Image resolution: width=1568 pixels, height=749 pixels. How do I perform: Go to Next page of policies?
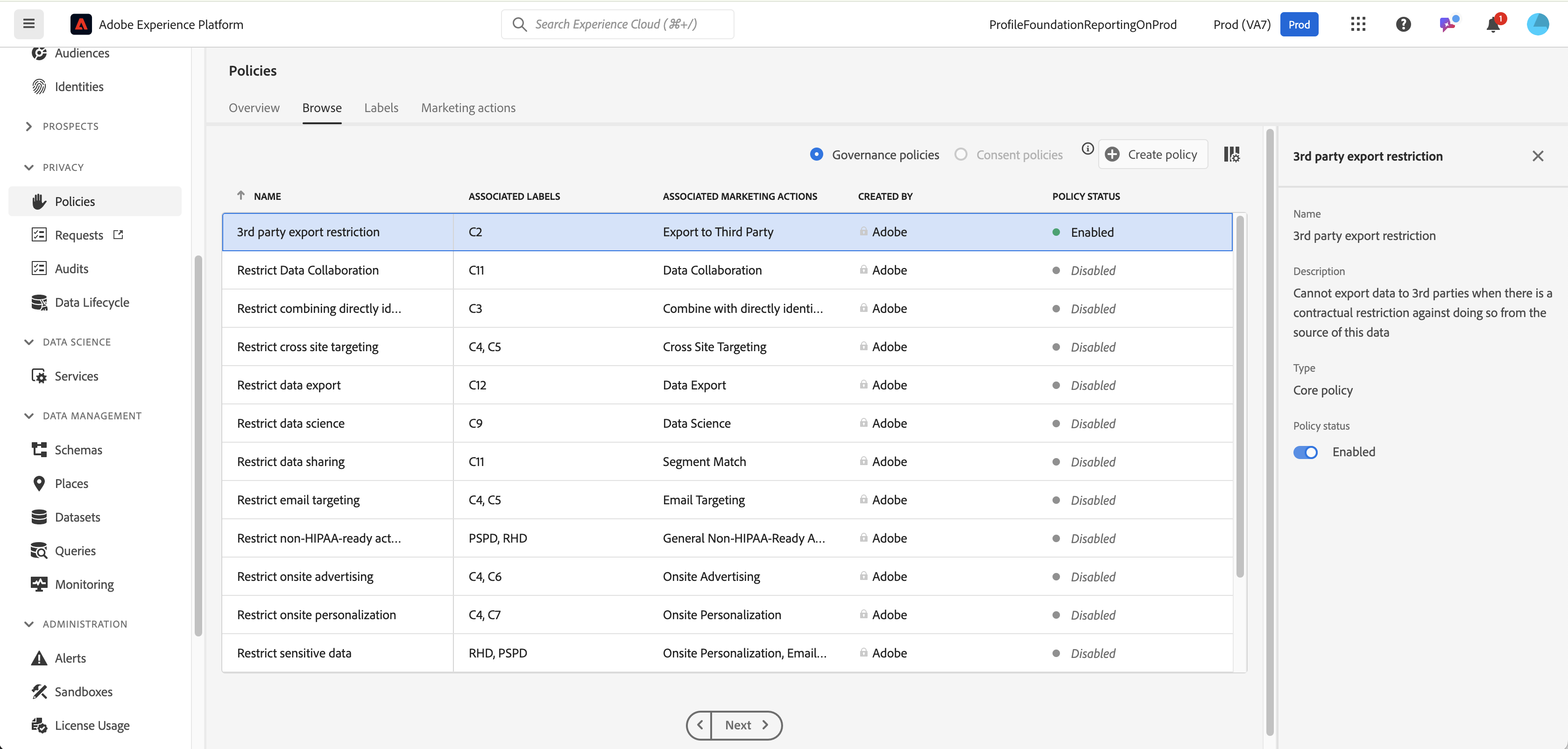tap(746, 725)
